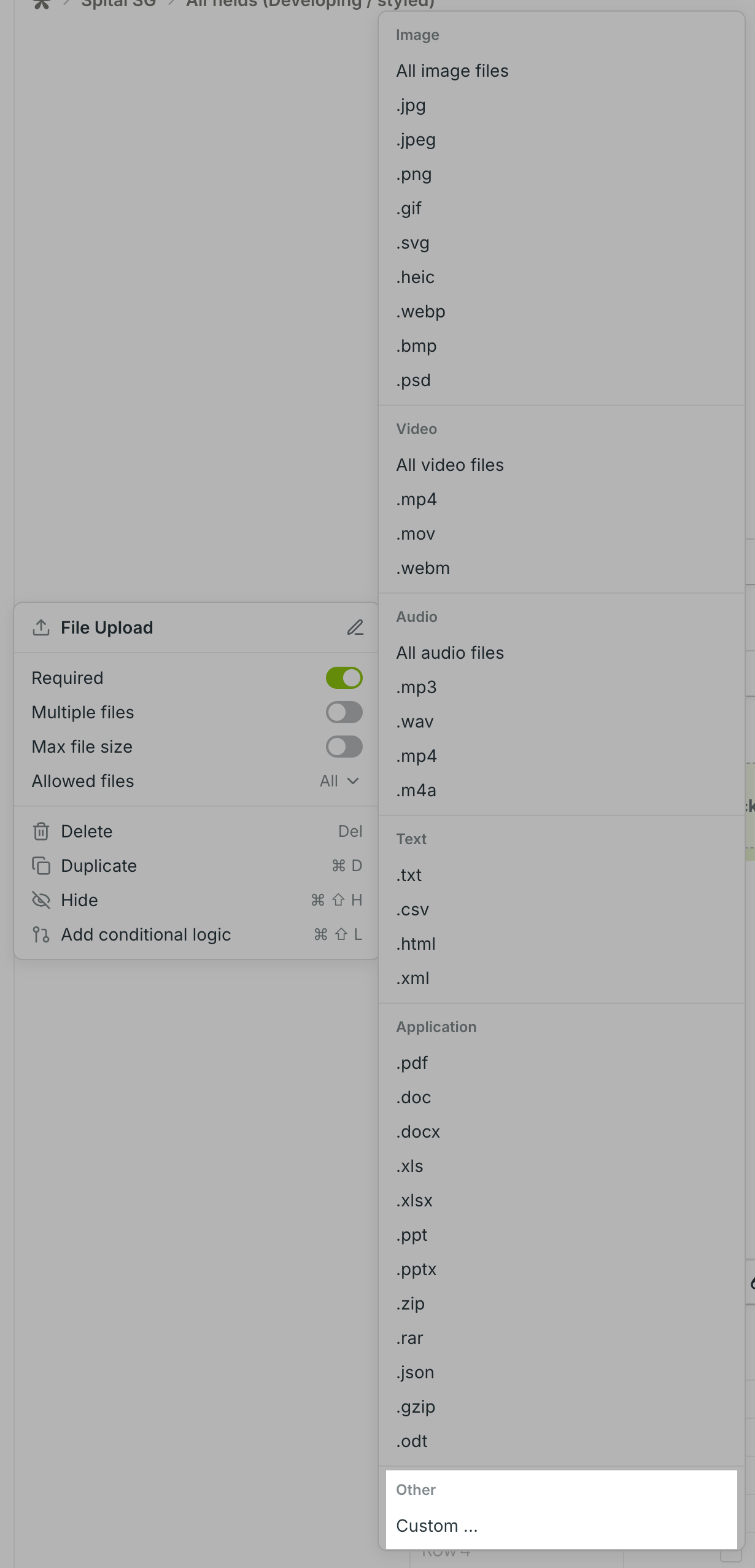Select the .doc file type
The image size is (755, 1568).
561,1097
